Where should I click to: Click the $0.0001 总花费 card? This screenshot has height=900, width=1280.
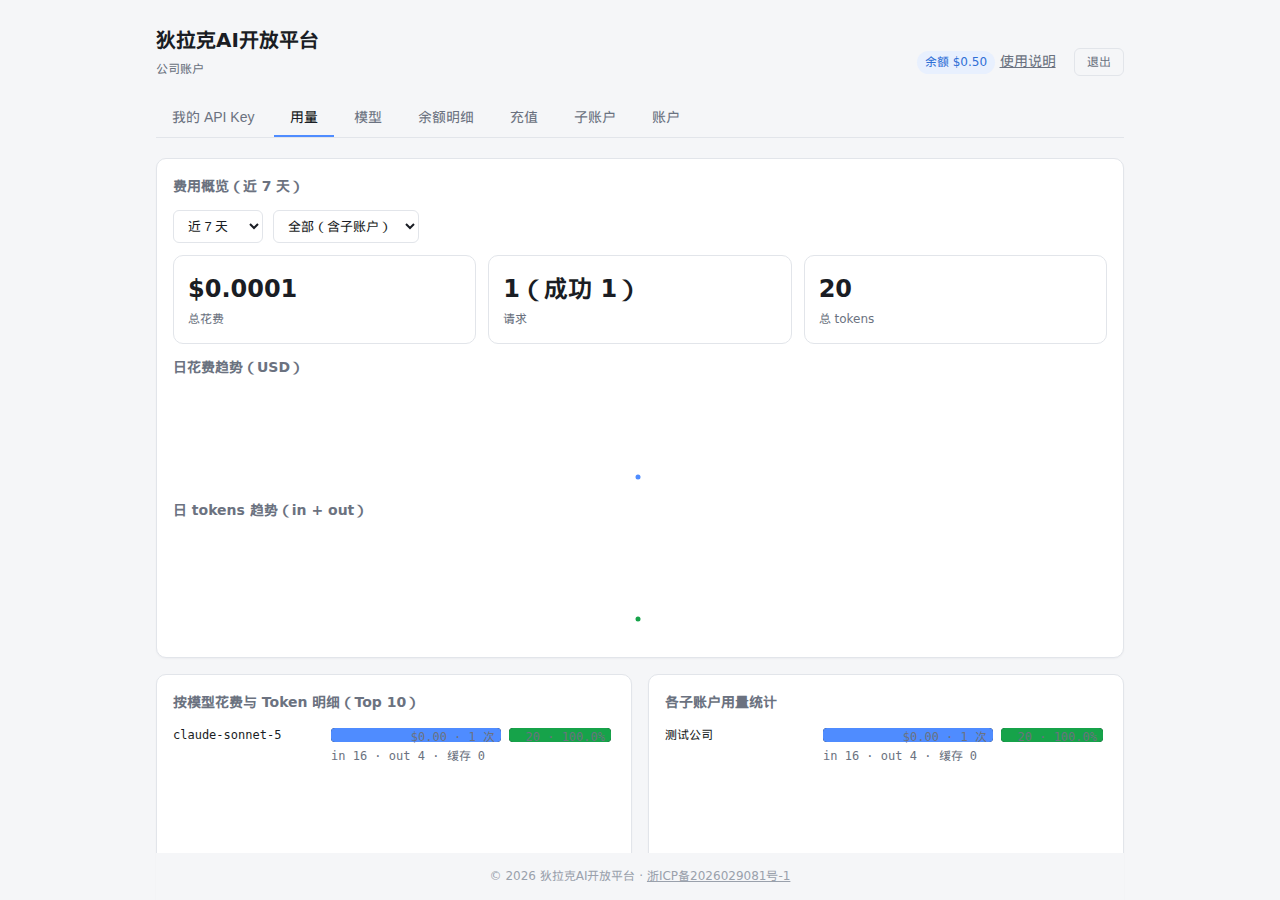(324, 299)
